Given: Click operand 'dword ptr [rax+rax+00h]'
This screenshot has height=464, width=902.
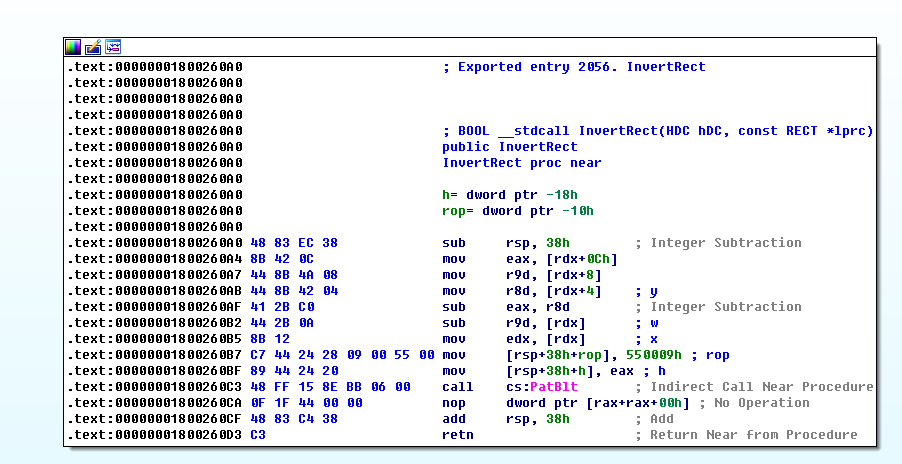Looking at the screenshot, I should 598,403.
